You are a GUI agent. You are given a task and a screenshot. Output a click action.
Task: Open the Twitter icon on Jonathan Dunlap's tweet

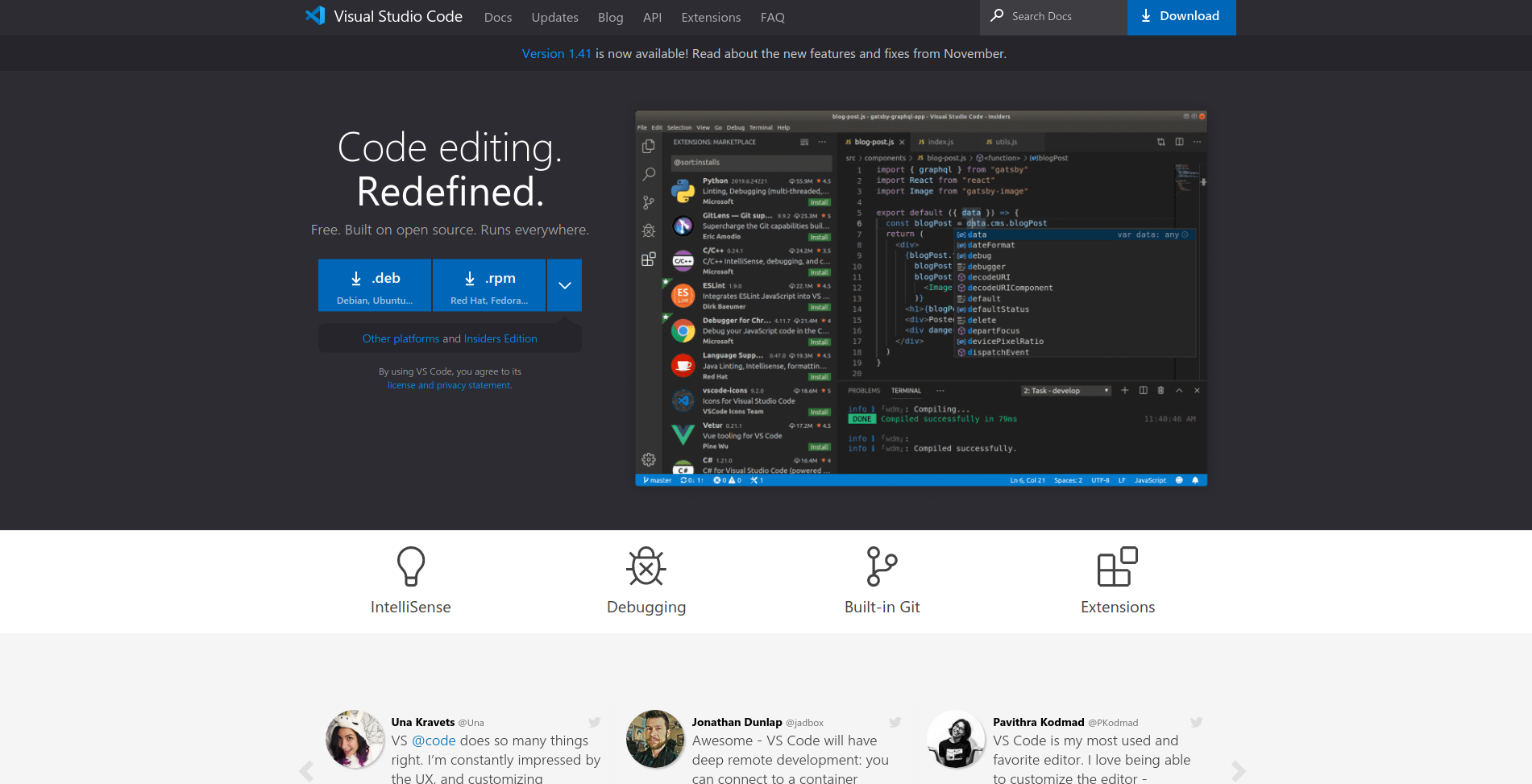[895, 722]
